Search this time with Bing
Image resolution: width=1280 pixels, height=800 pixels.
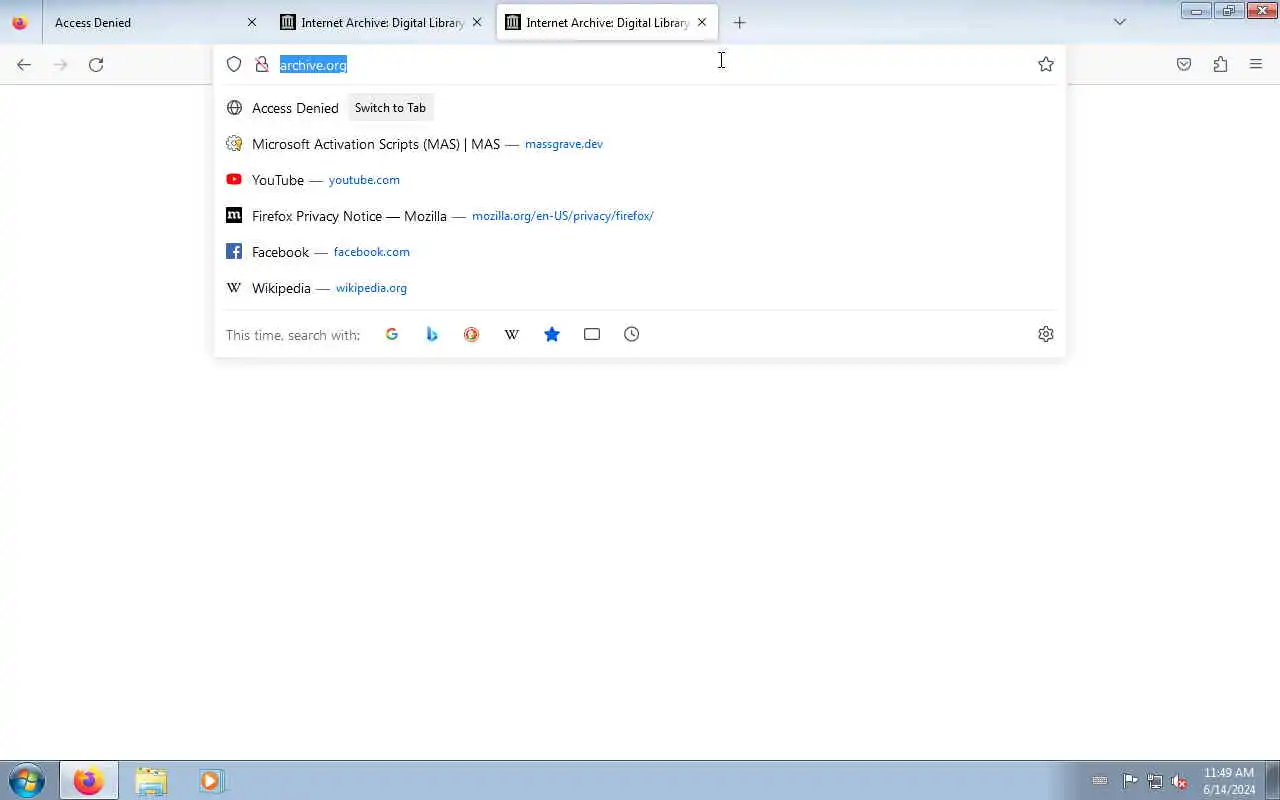point(432,334)
